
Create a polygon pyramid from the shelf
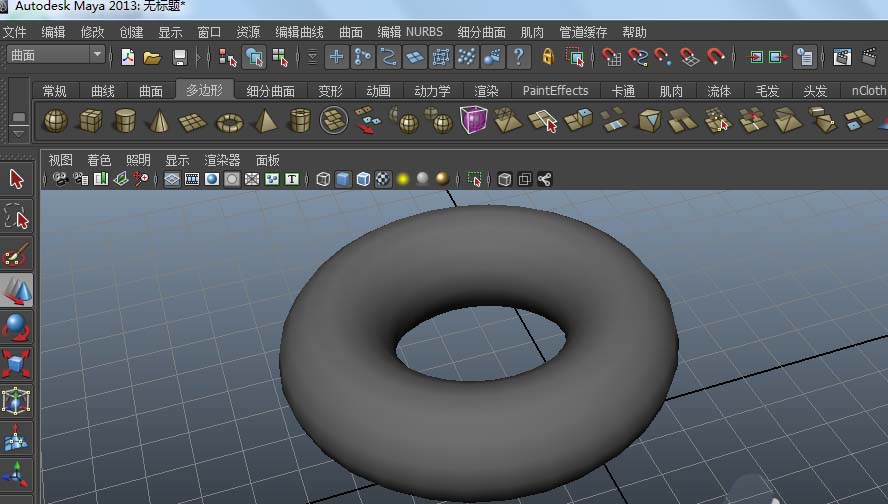click(x=265, y=121)
